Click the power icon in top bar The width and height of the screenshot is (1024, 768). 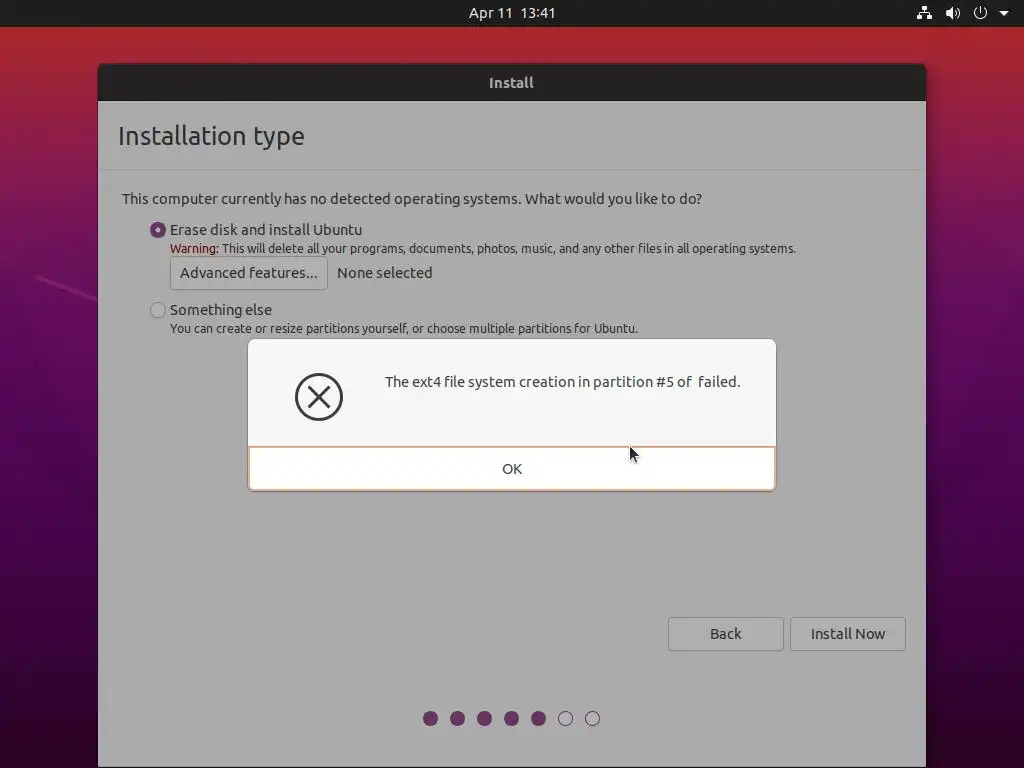tap(980, 13)
